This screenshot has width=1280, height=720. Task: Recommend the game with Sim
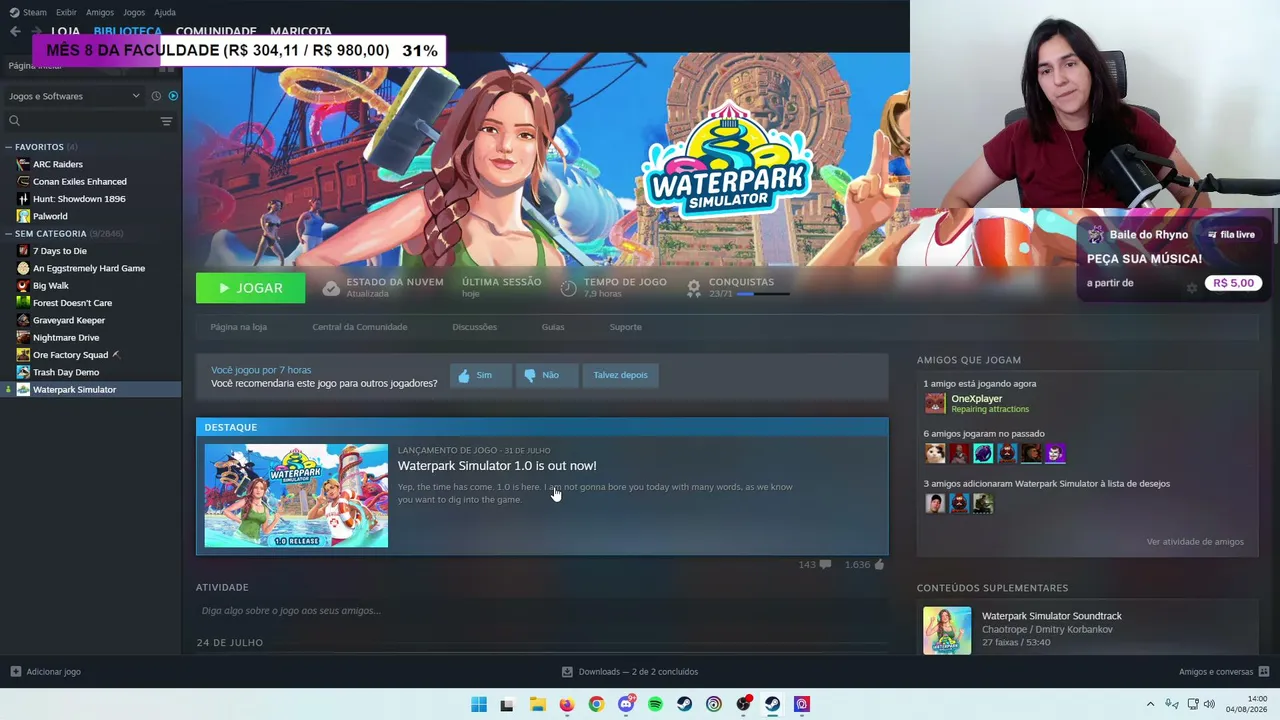coord(480,375)
